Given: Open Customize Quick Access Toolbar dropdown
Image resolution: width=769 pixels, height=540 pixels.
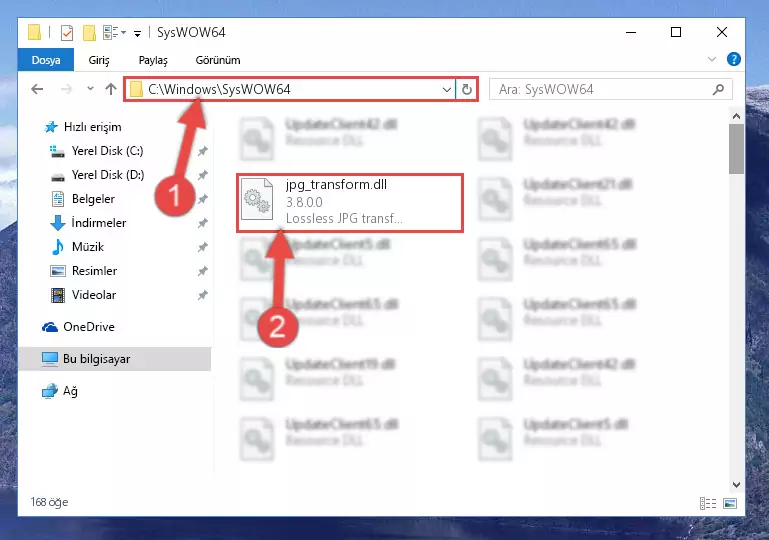Looking at the screenshot, I should 138,33.
